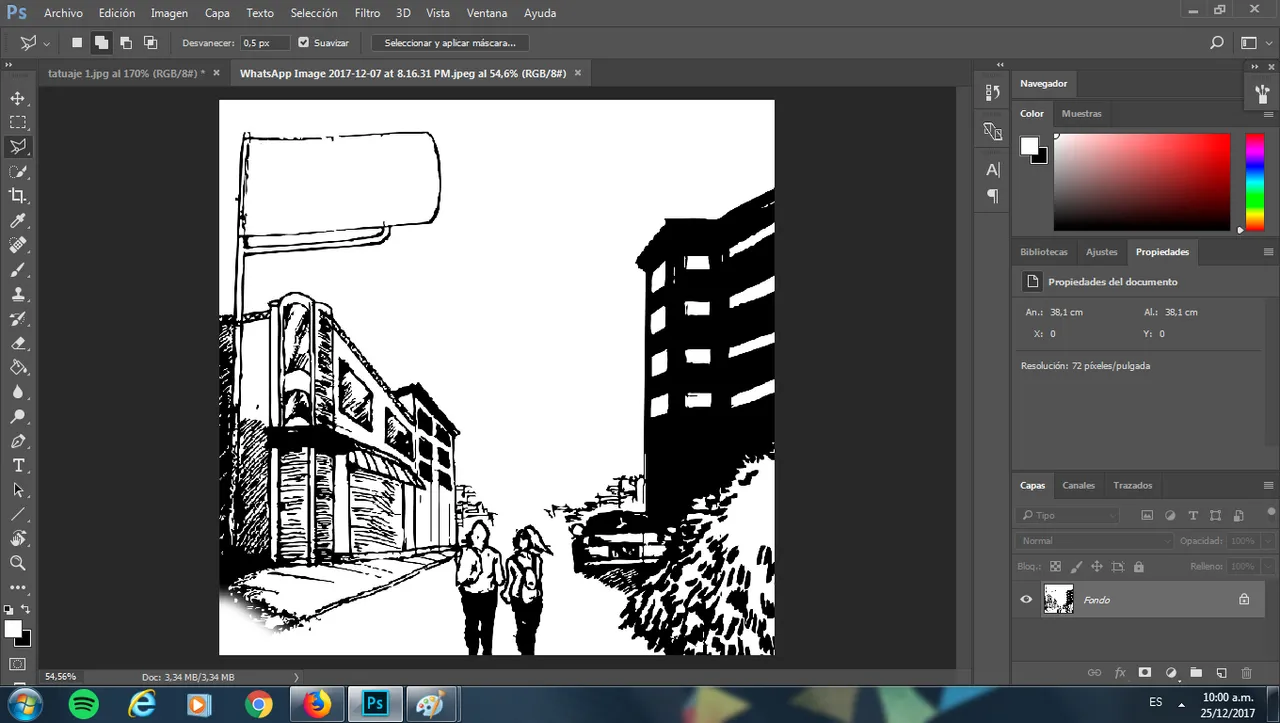Open the Character panel icon
The image size is (1280, 723).
(993, 170)
